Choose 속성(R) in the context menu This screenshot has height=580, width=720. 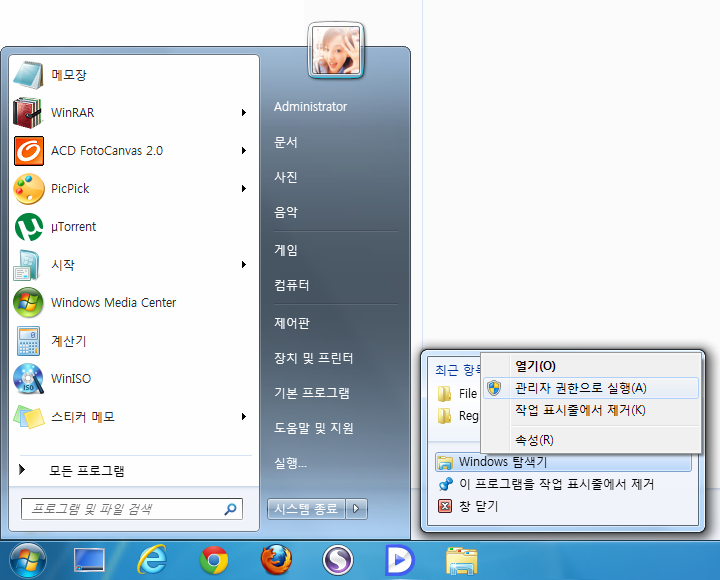click(534, 440)
